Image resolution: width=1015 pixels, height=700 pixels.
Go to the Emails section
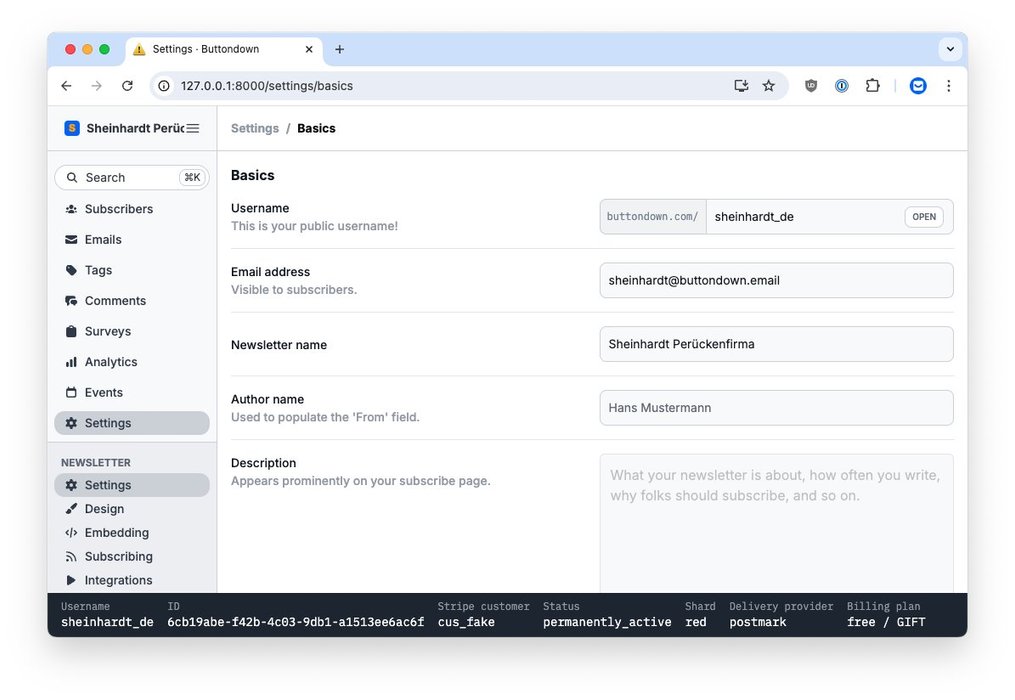tap(103, 240)
